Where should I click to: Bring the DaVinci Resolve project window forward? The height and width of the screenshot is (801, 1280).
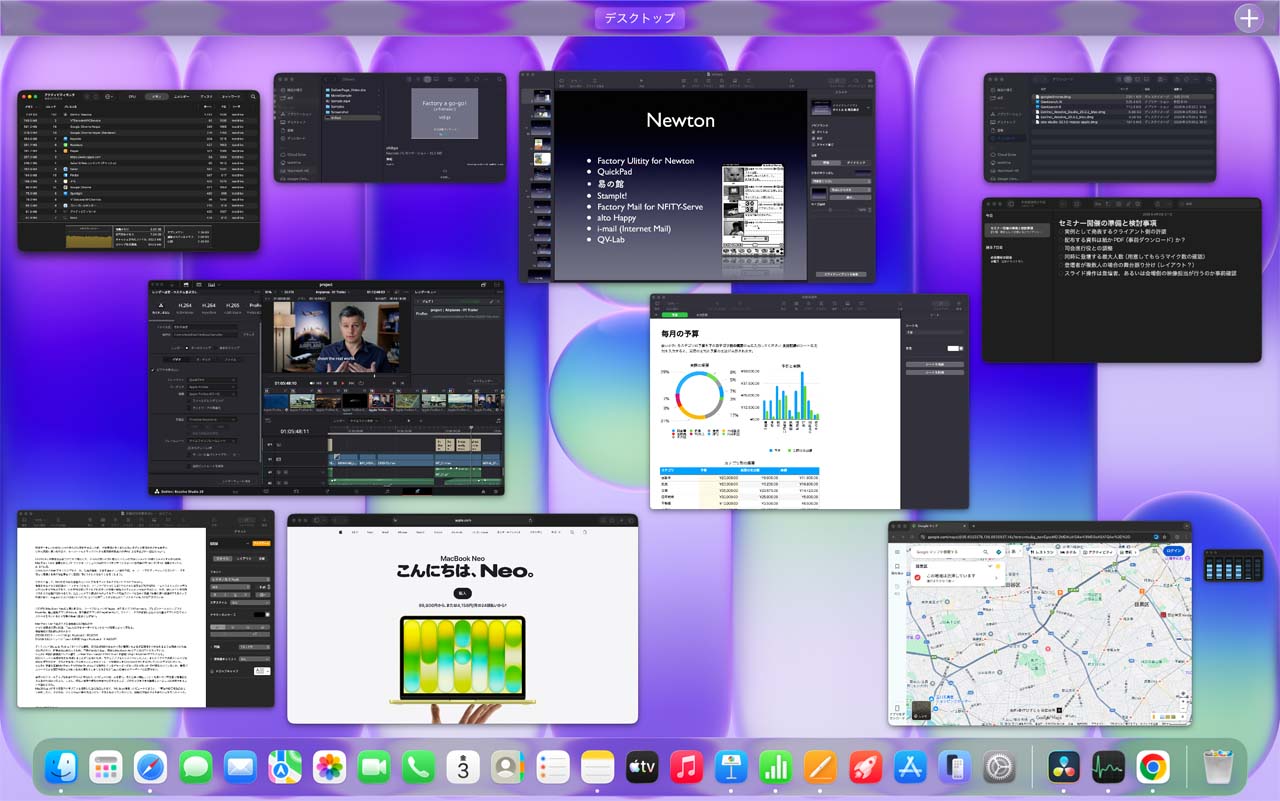coord(326,388)
